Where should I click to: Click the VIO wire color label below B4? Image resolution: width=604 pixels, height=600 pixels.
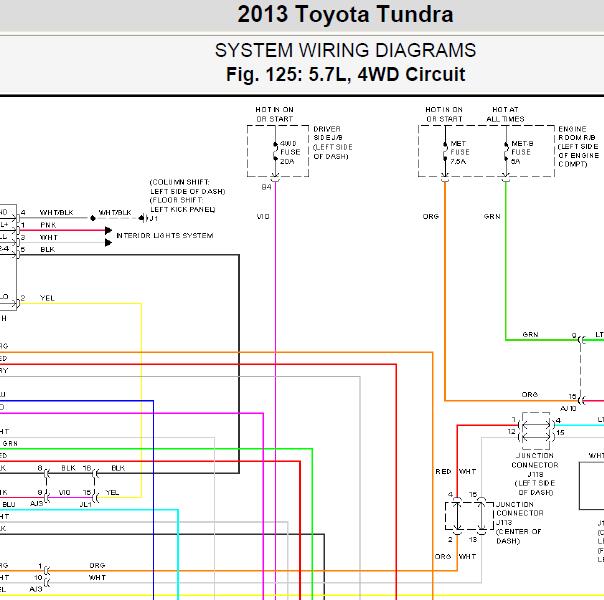pyautogui.click(x=263, y=217)
